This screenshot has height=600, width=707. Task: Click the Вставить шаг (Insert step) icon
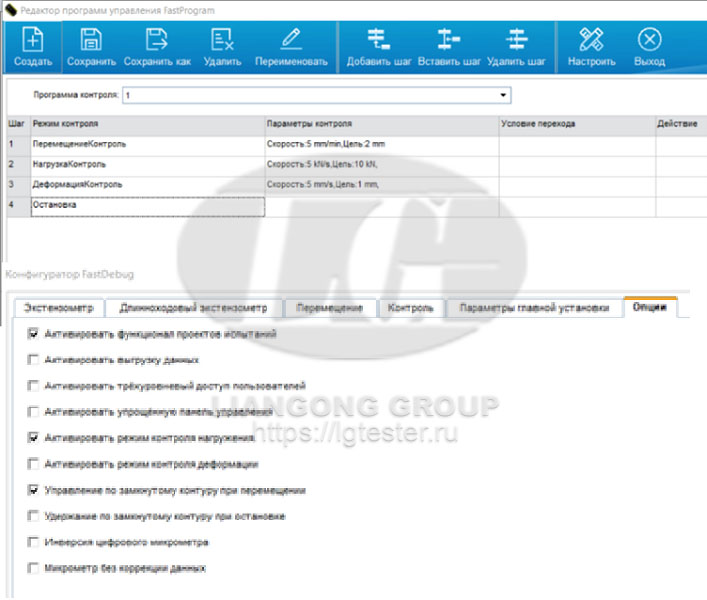pos(449,40)
